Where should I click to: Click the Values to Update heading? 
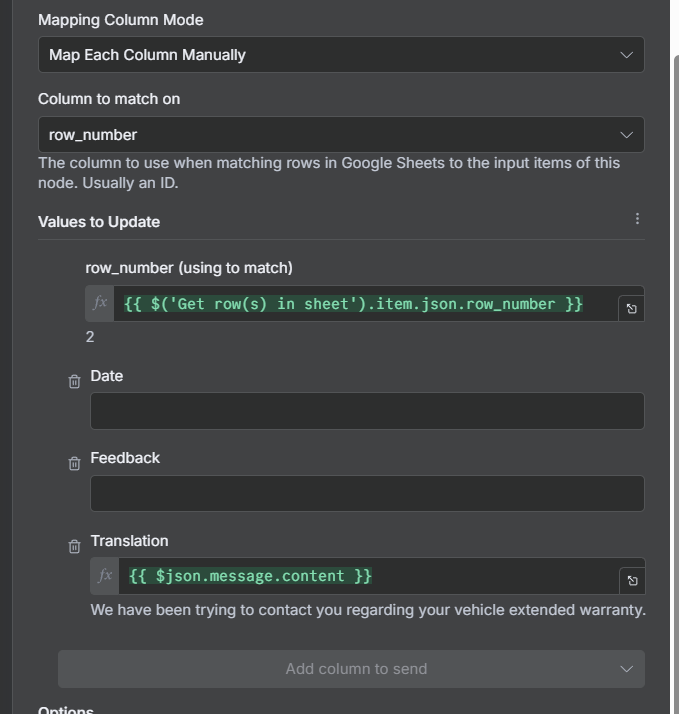[x=99, y=222]
